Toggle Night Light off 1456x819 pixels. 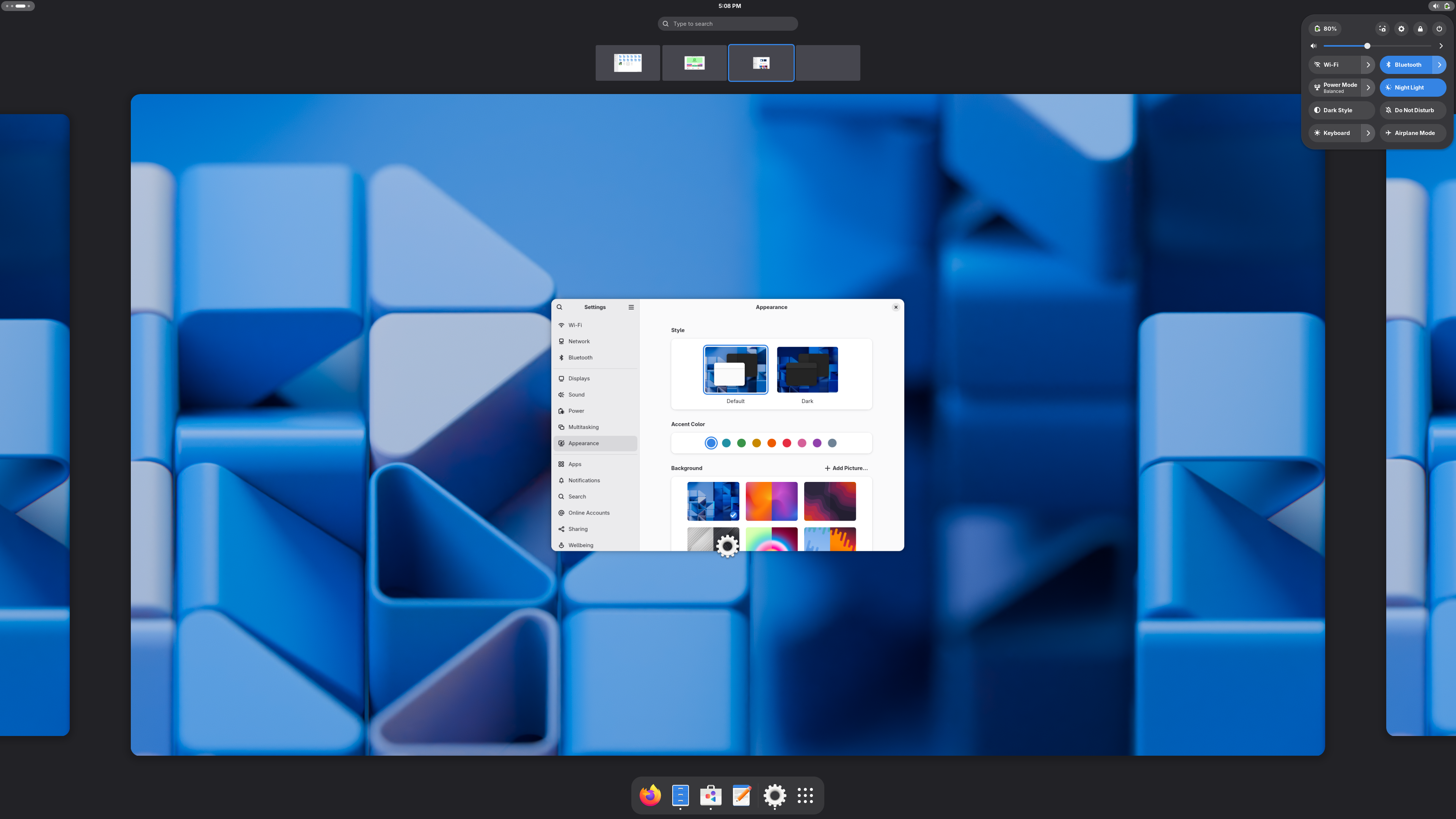coord(1412,88)
